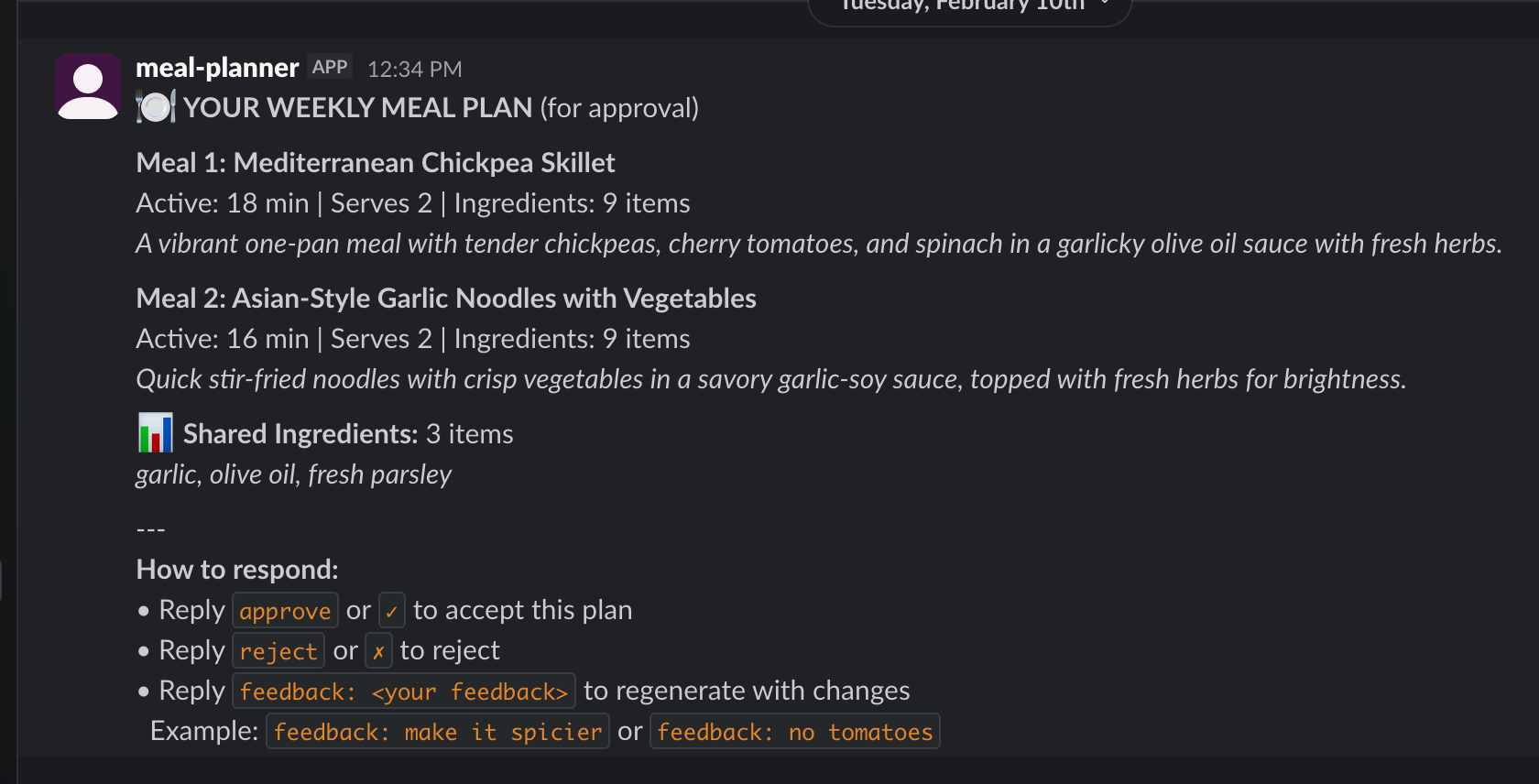Viewport: 1539px width, 784px height.
Task: Click the meal-planner bot avatar
Action: point(87,85)
